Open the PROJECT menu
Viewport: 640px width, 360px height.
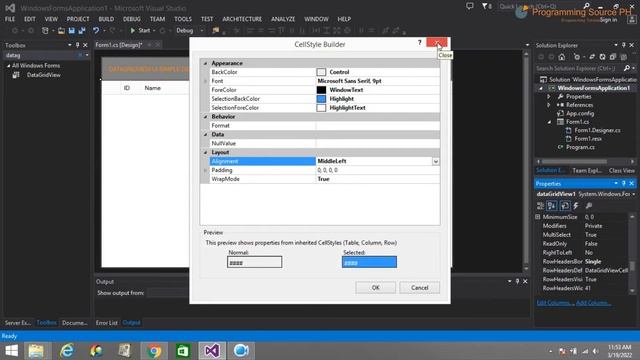[x=78, y=19]
